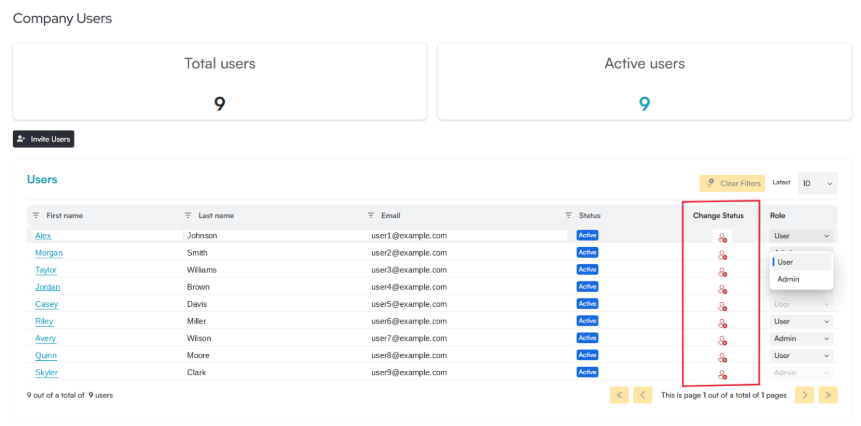Click change status icon for Skyler Clark

click(x=722, y=375)
